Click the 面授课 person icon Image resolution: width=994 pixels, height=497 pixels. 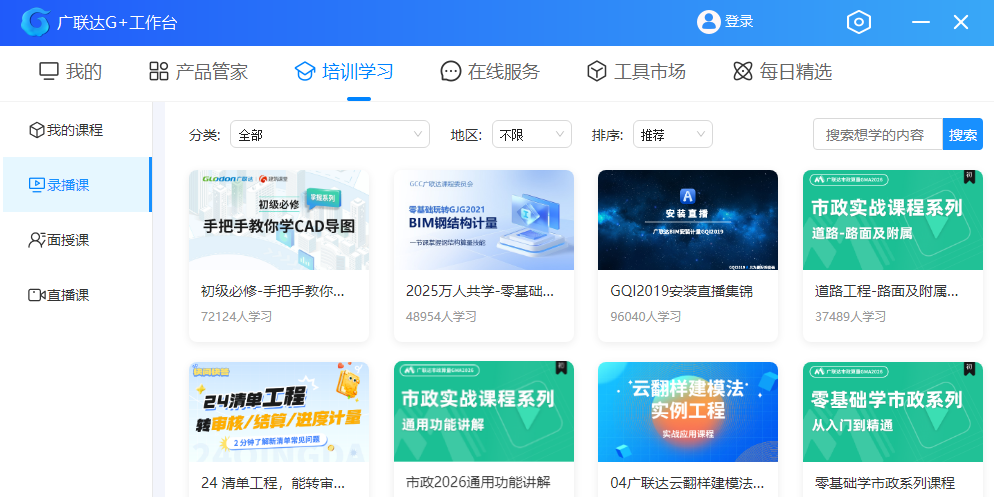point(36,240)
